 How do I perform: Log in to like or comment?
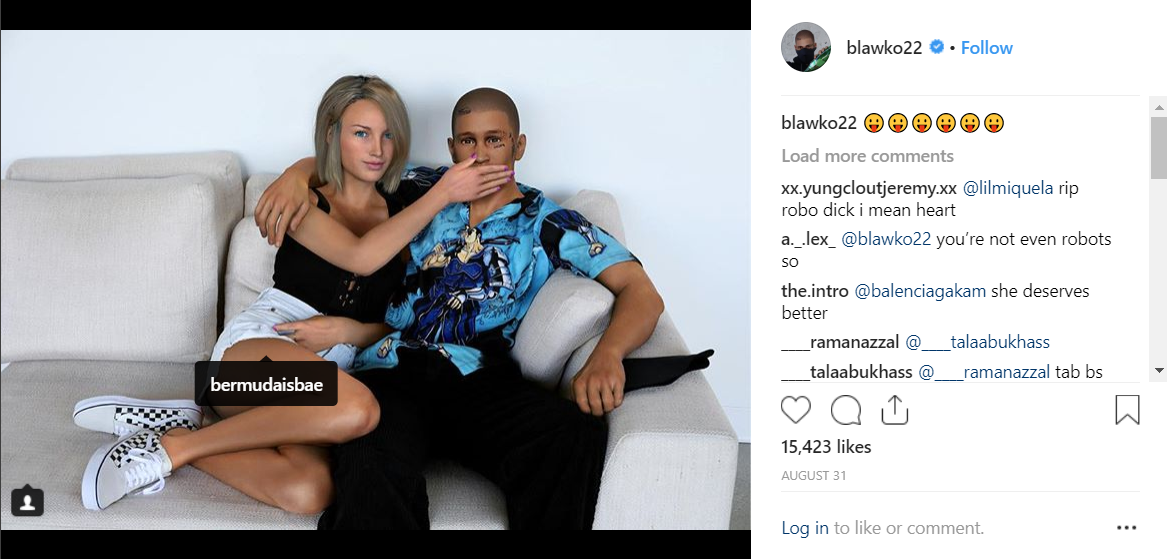(x=805, y=528)
